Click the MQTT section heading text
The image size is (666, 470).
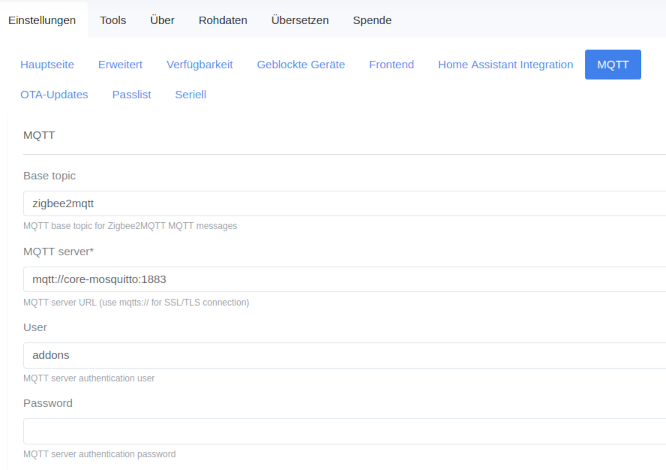point(39,135)
